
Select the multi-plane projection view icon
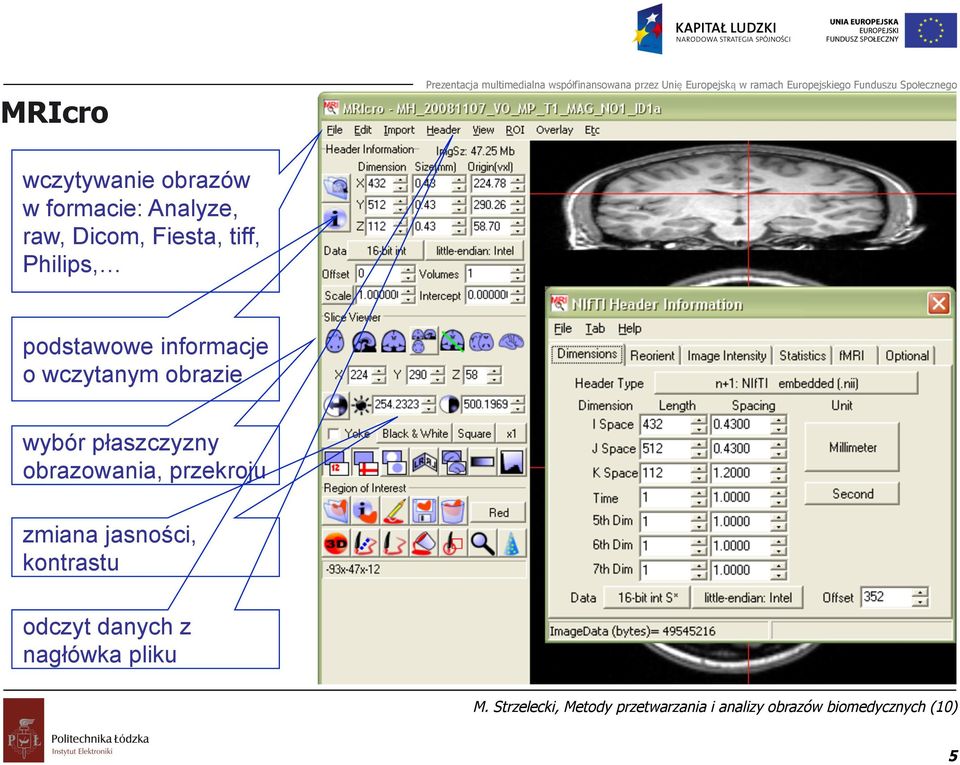[424, 341]
